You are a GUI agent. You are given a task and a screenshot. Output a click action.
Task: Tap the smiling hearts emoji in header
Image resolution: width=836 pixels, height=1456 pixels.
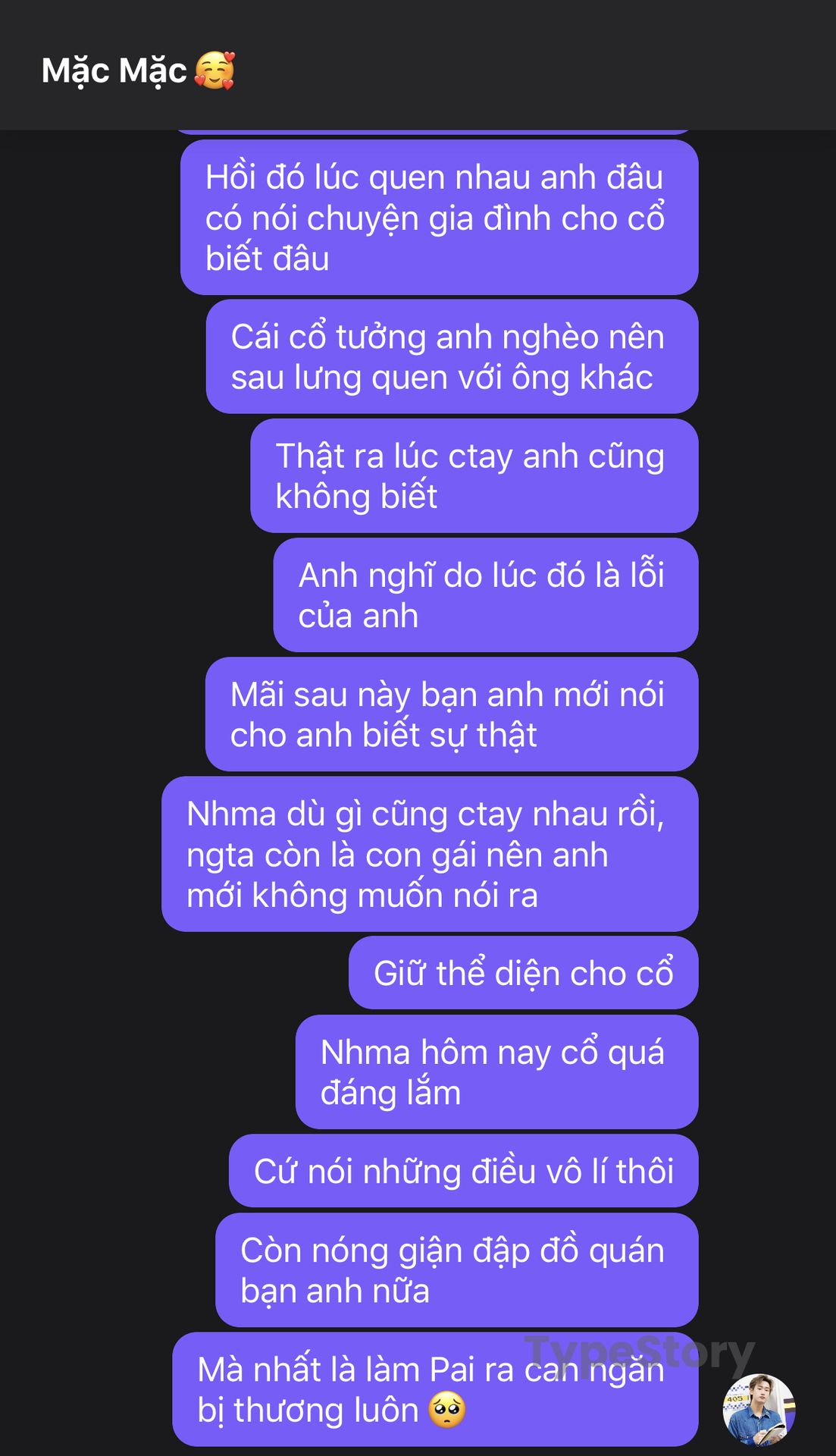click(215, 71)
